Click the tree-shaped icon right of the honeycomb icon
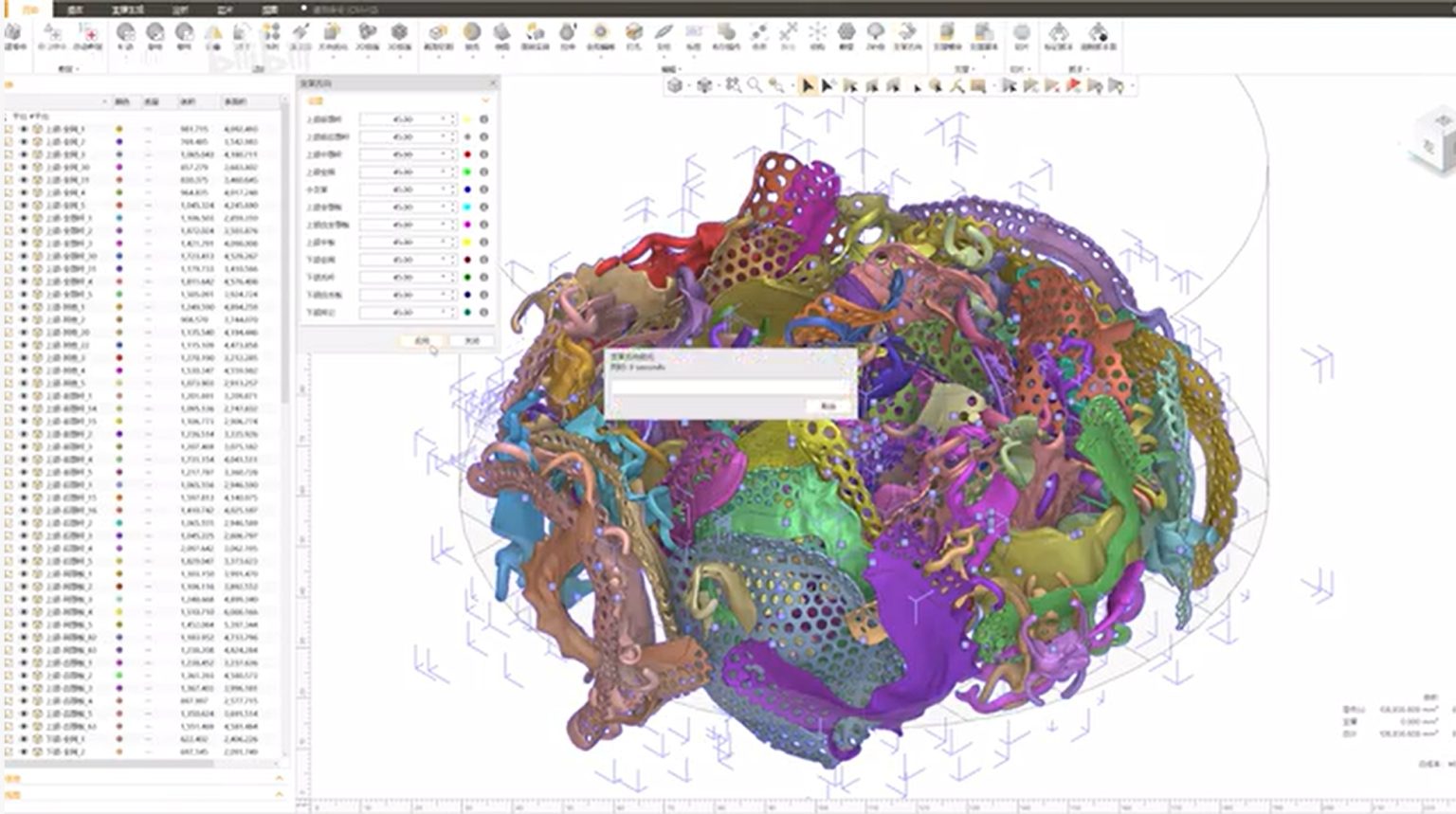The image size is (1456, 814). click(x=875, y=32)
